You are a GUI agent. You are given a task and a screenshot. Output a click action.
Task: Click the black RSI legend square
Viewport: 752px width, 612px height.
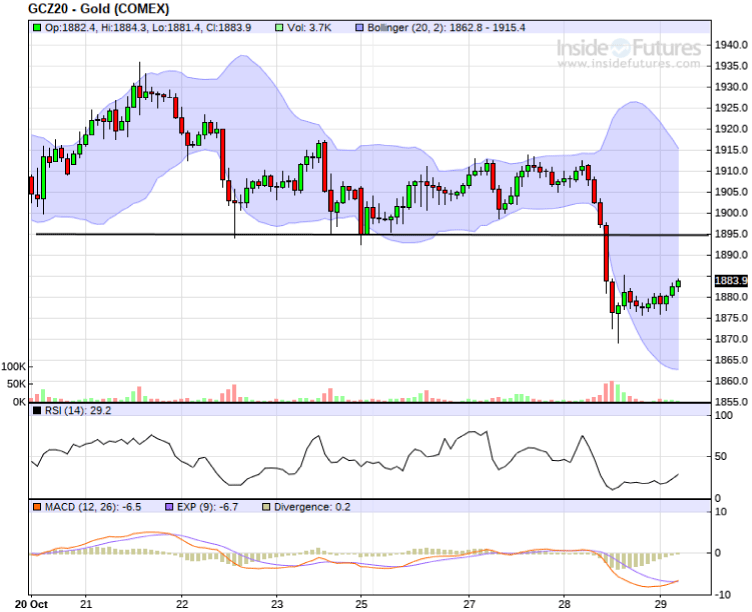[37, 410]
